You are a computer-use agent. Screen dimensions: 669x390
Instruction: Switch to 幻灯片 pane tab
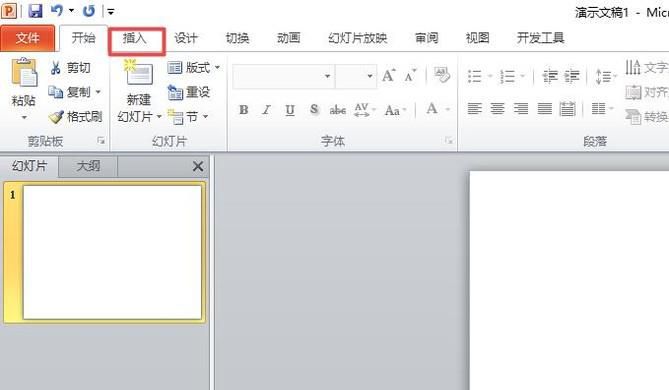(29, 166)
